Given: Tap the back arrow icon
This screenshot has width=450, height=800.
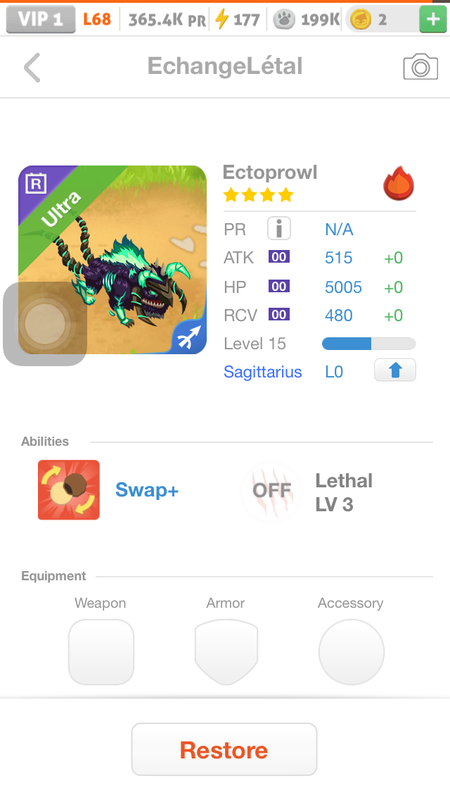Looking at the screenshot, I should point(32,67).
